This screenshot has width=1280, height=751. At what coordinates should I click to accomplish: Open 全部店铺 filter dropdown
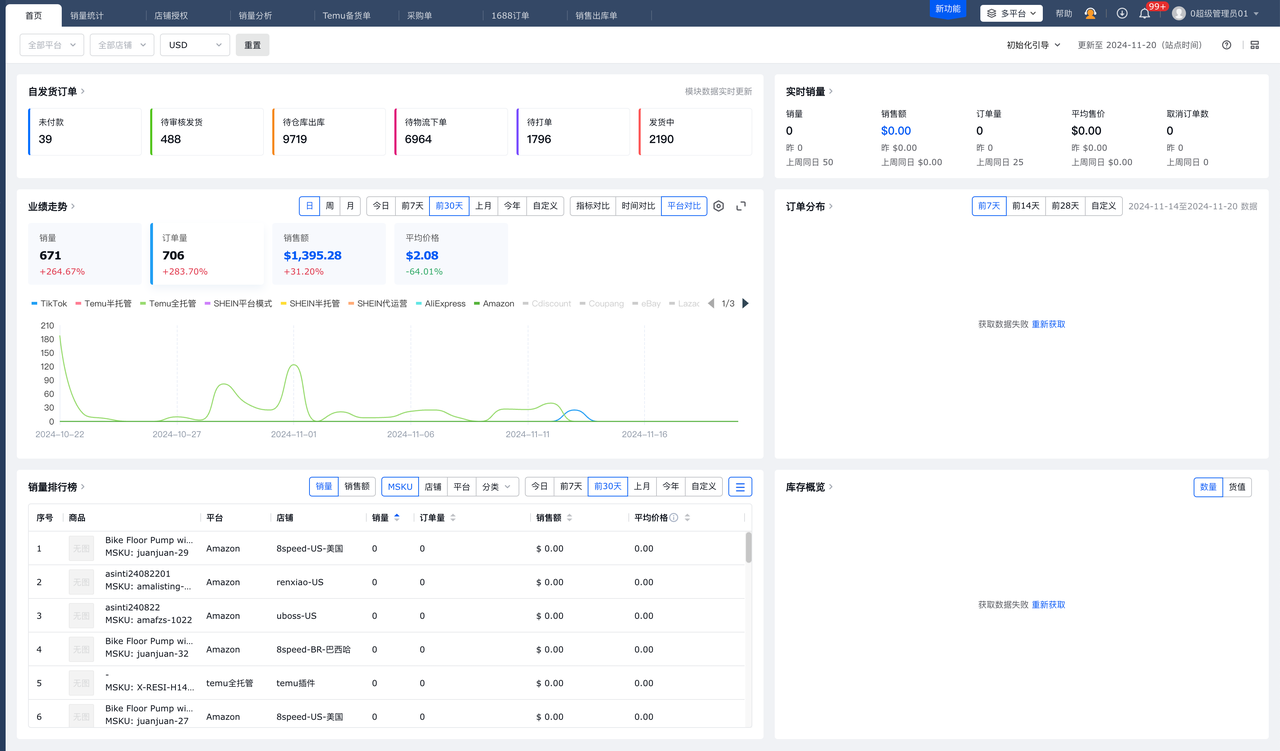(122, 45)
